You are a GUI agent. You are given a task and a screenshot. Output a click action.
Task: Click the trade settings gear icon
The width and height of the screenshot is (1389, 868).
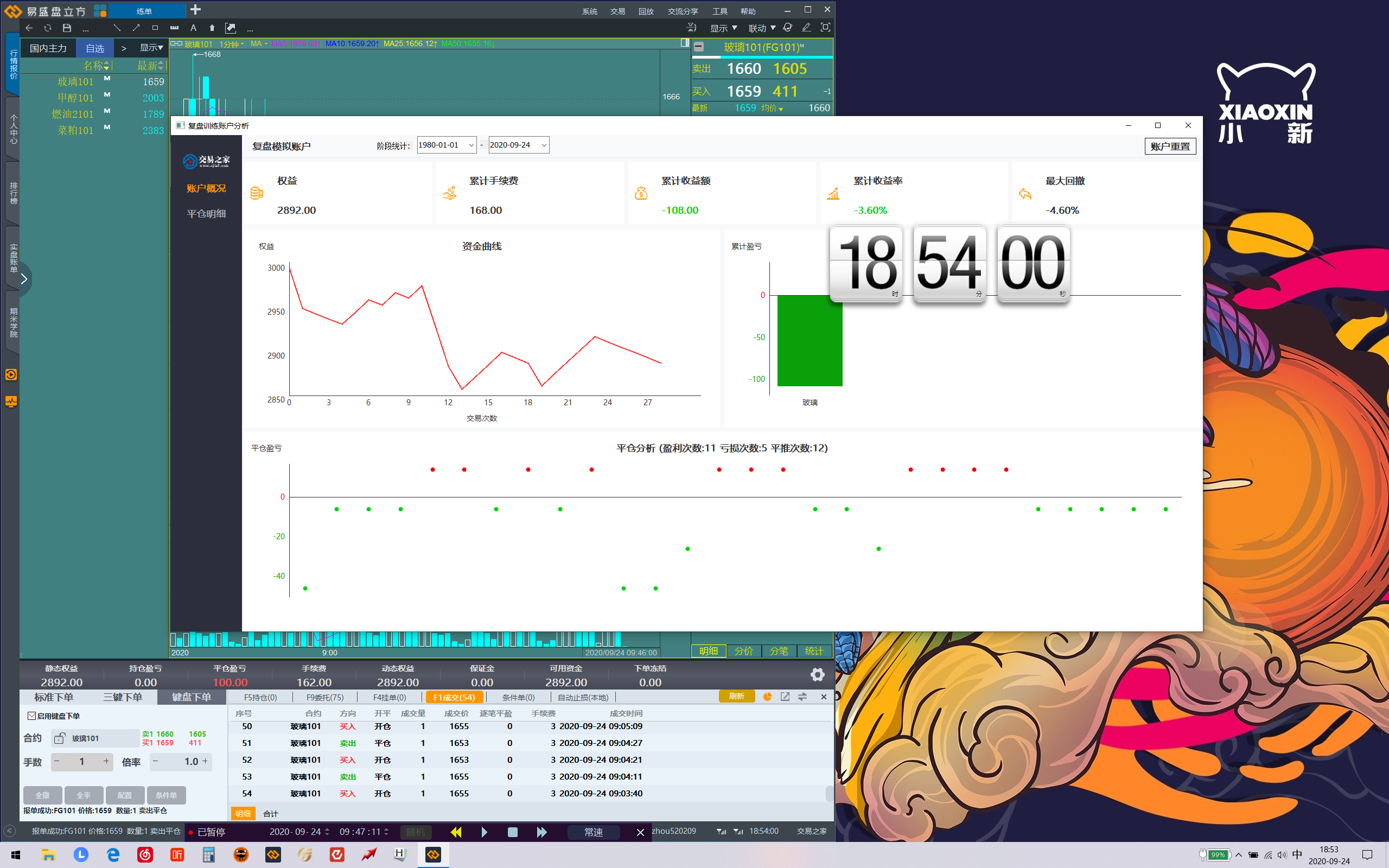click(817, 674)
